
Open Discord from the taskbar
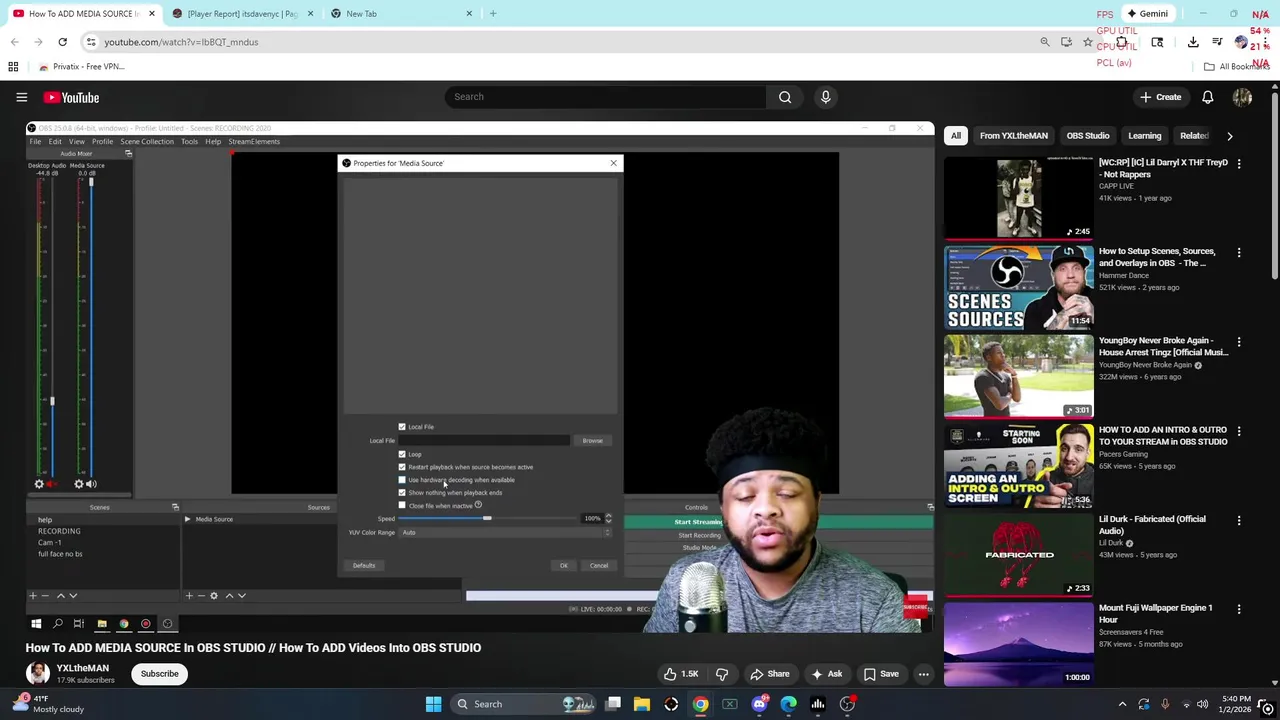click(x=759, y=704)
